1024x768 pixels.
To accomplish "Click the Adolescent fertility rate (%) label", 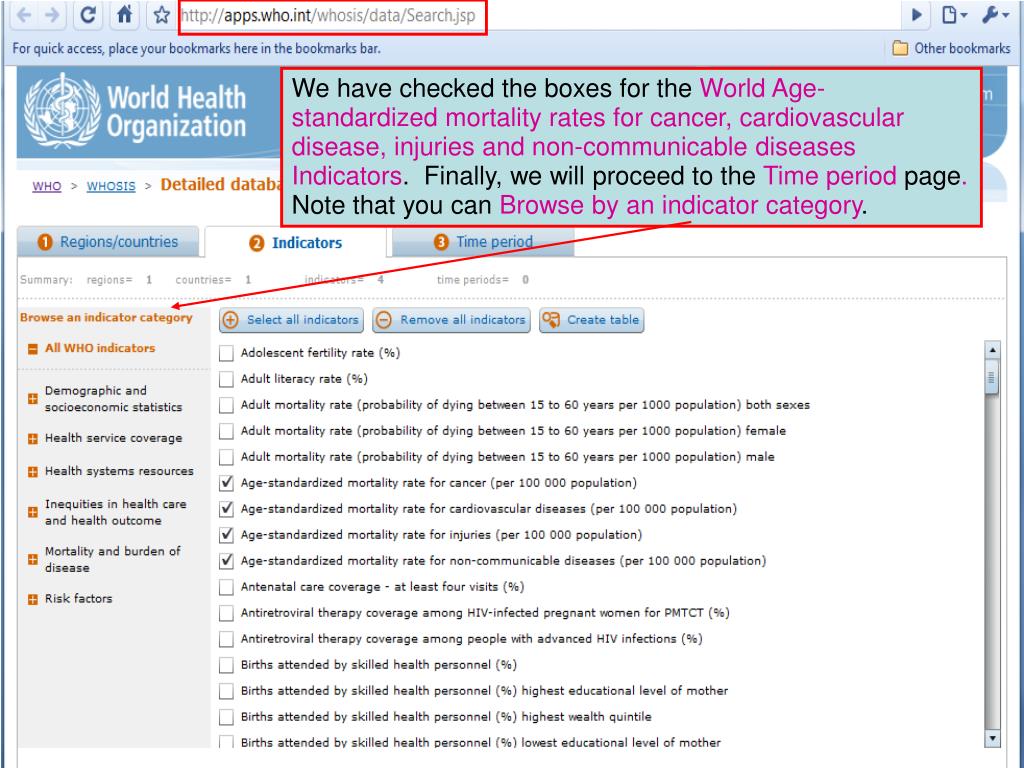I will 320,353.
